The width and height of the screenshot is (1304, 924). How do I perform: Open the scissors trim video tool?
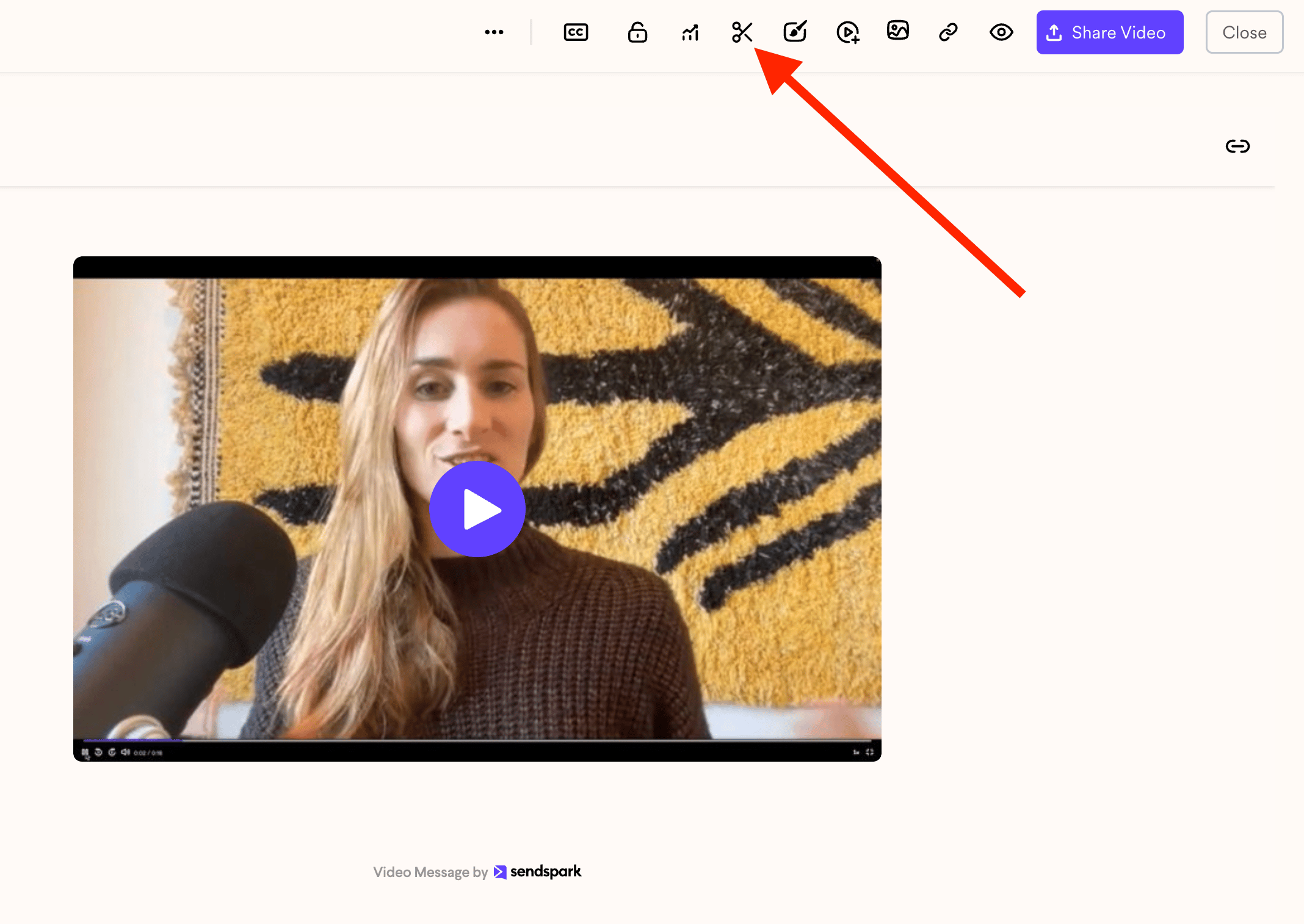click(742, 32)
